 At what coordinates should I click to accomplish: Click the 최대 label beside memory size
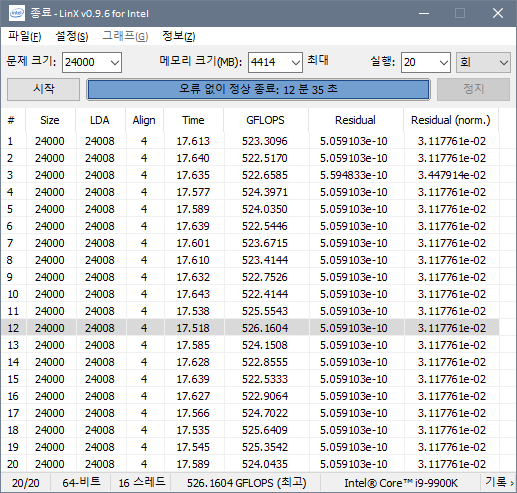tap(318, 60)
